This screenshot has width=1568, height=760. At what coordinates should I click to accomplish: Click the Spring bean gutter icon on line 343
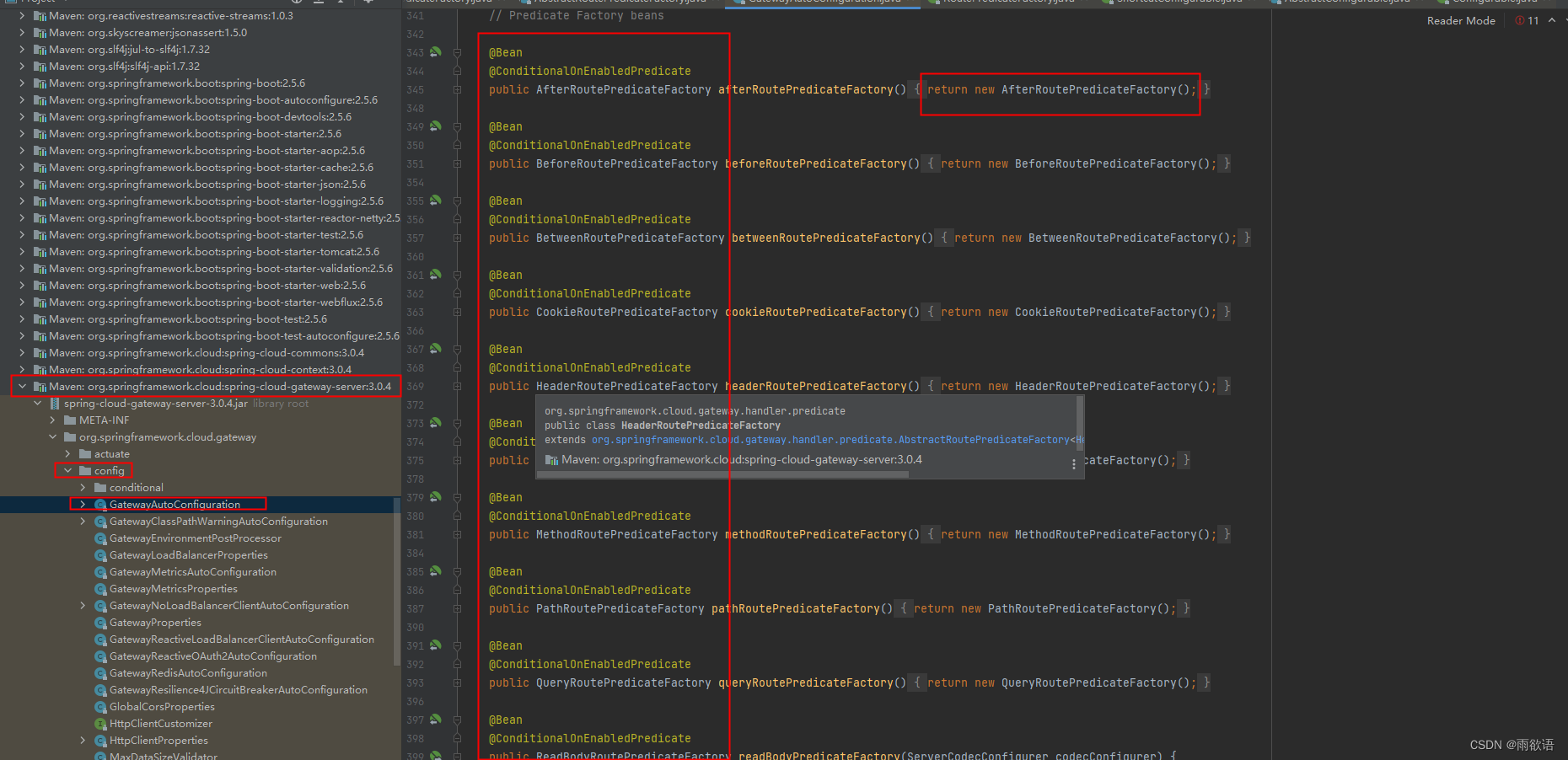pos(436,52)
